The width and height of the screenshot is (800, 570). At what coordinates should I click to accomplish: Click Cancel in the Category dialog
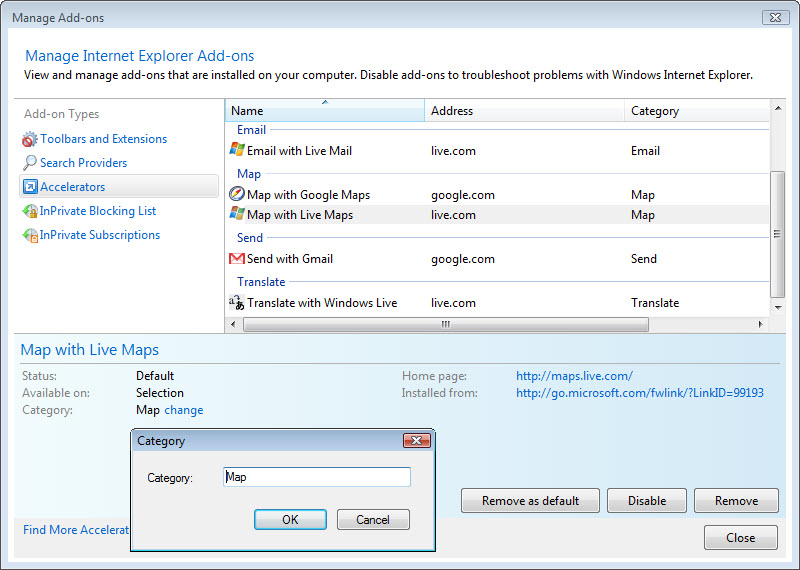373,519
